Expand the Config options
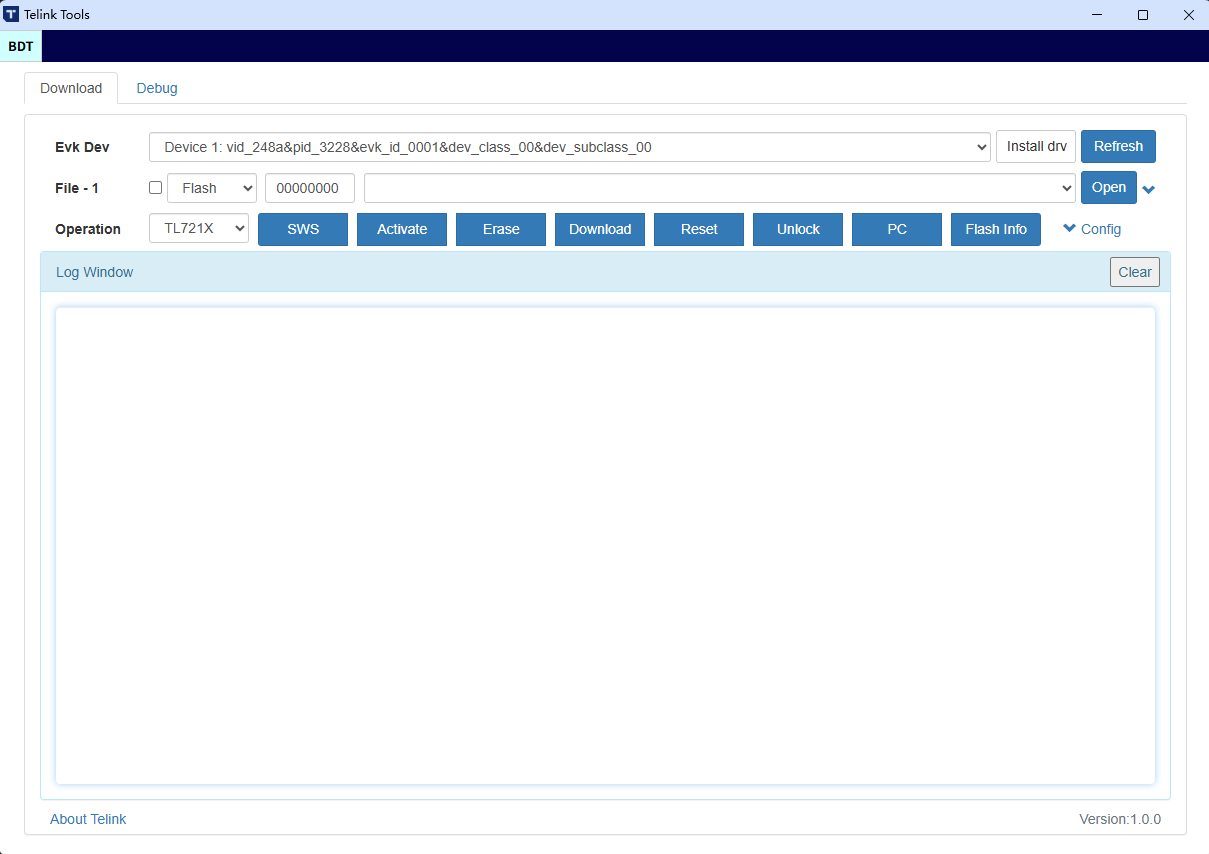The image size is (1209, 854). tap(1091, 228)
